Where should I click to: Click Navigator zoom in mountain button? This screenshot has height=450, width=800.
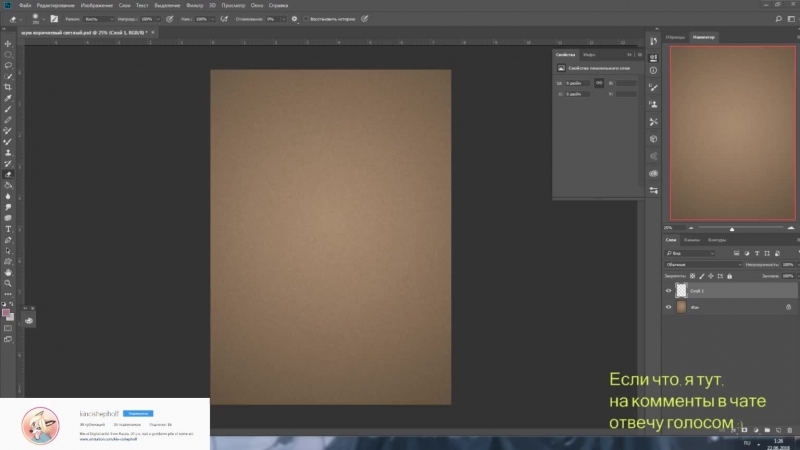(791, 228)
